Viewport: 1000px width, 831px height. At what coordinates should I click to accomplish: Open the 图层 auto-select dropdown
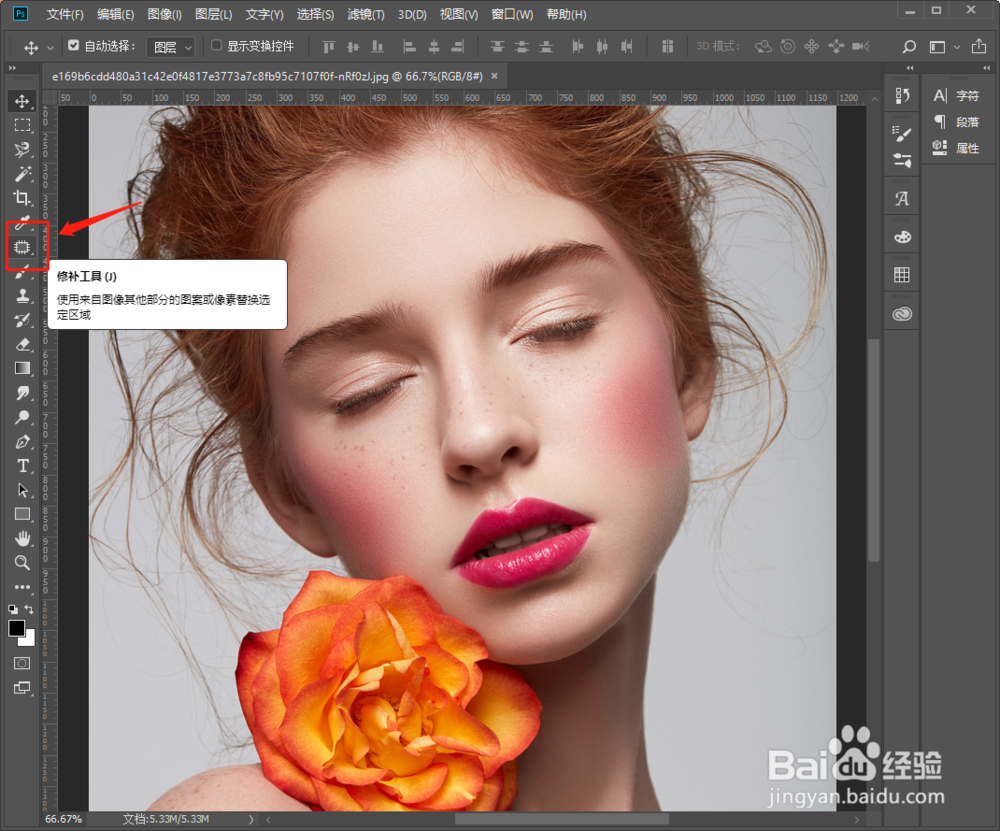[170, 47]
